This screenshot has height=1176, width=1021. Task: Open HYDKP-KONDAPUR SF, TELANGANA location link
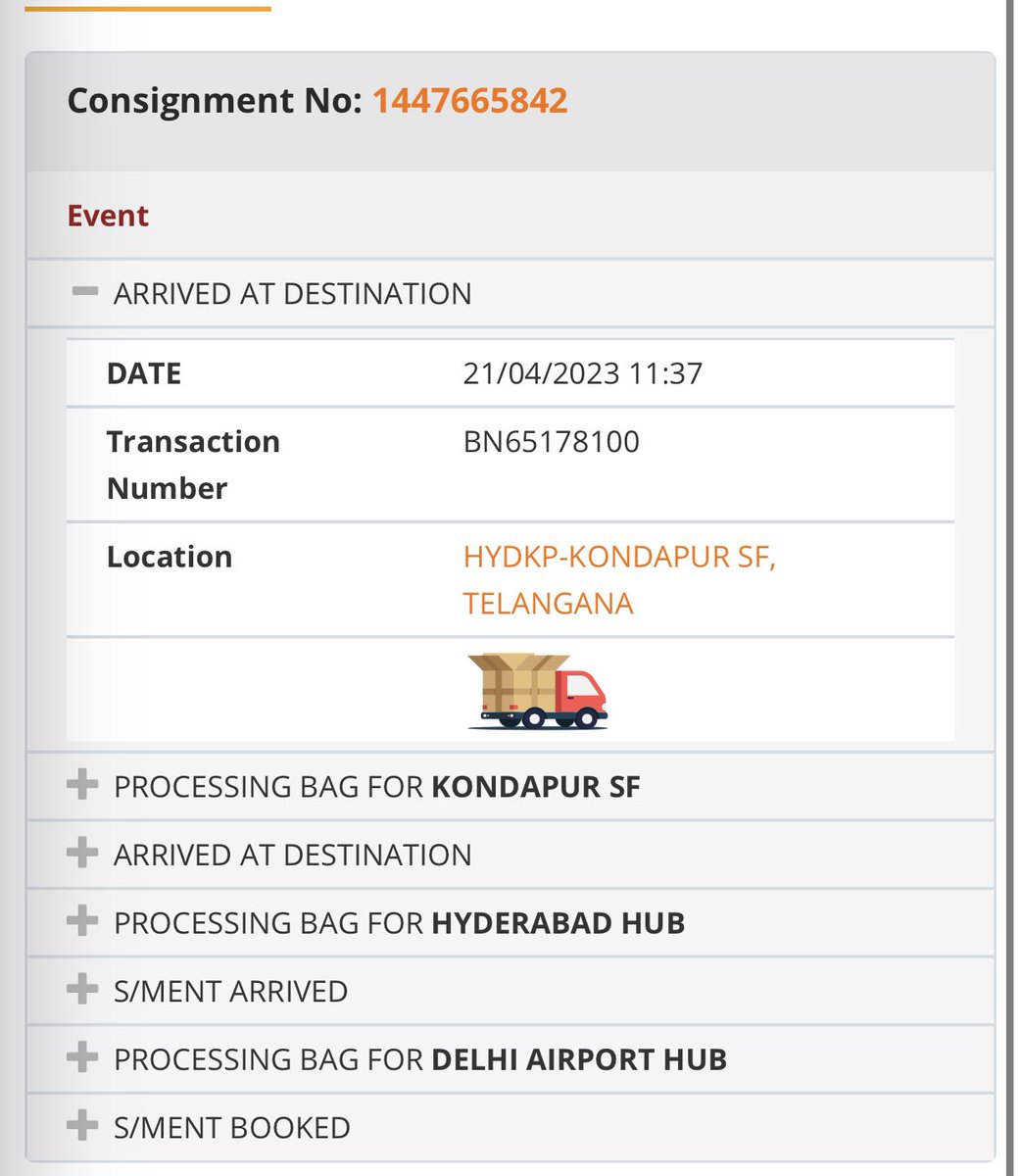tap(619, 579)
